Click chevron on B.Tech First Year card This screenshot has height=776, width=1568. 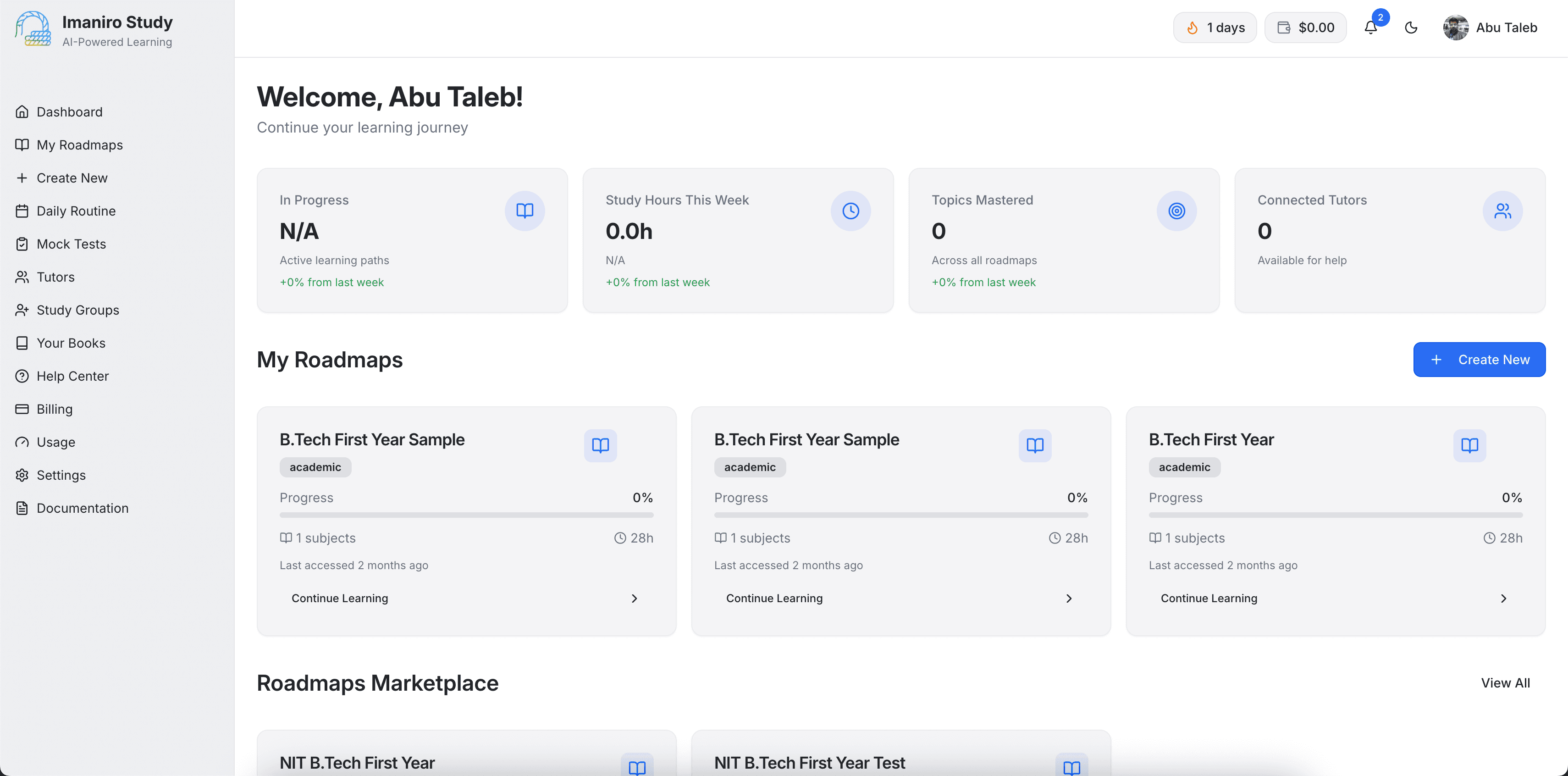click(1503, 598)
